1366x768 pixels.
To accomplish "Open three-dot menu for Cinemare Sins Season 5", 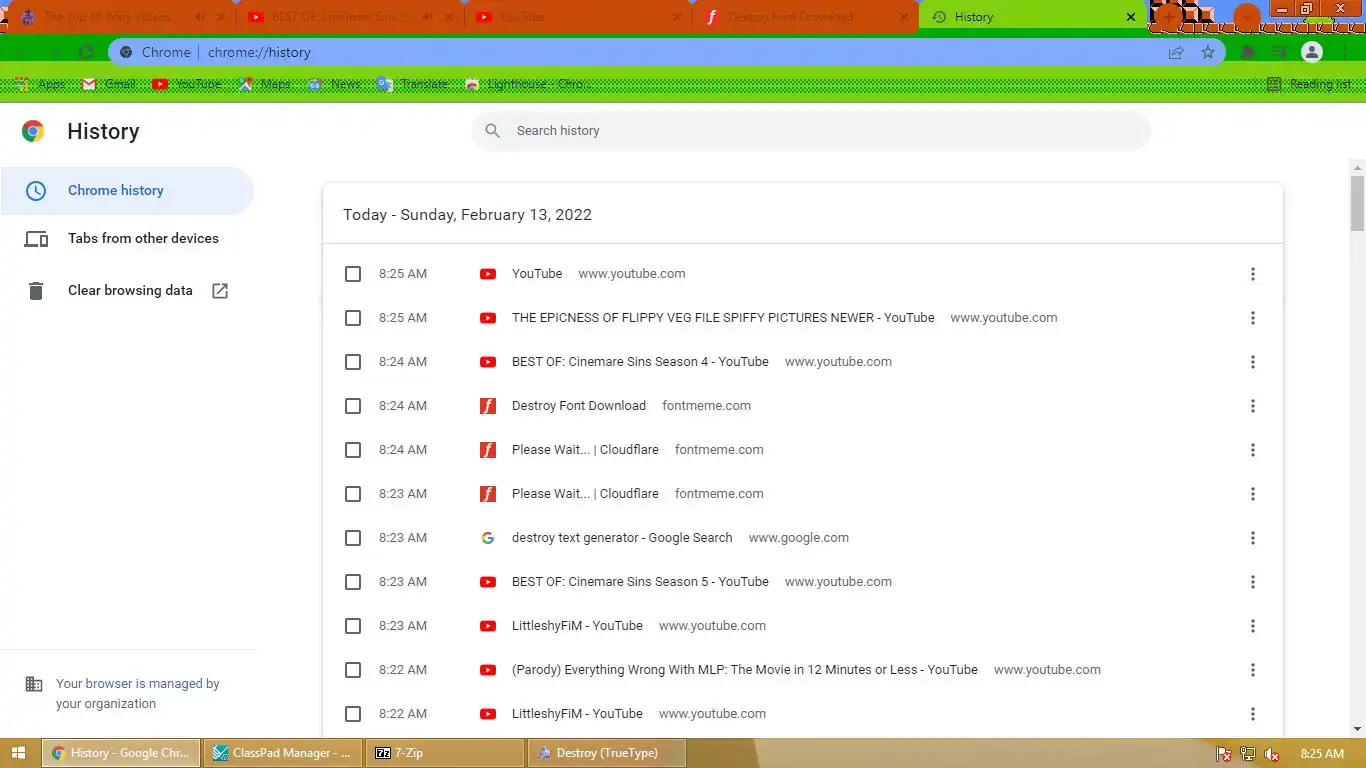I will click(x=1253, y=582).
